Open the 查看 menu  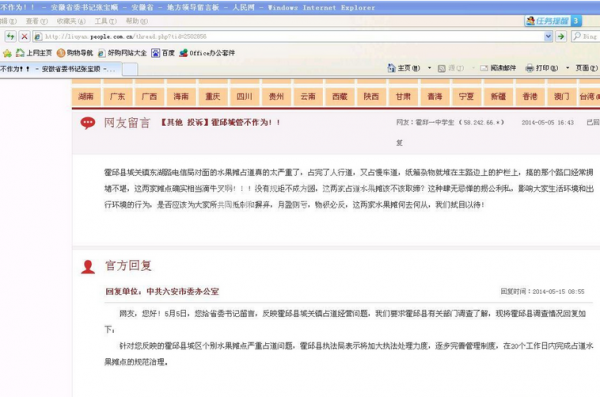(x=37, y=21)
